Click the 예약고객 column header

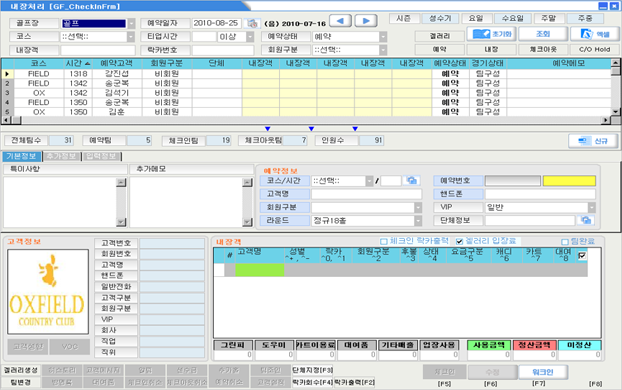117,63
